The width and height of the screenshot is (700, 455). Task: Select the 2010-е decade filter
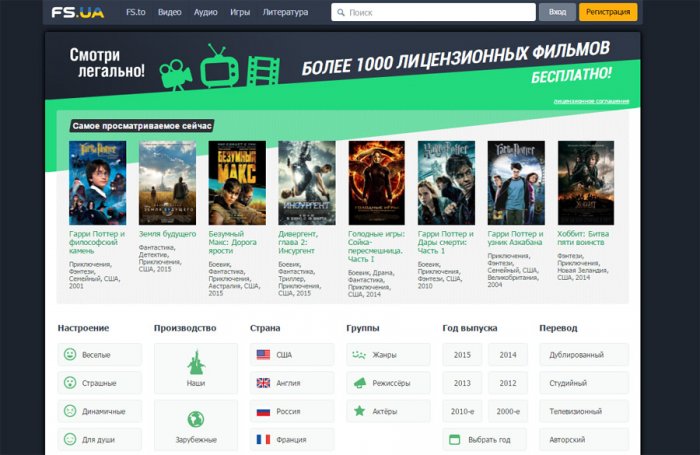click(x=462, y=411)
